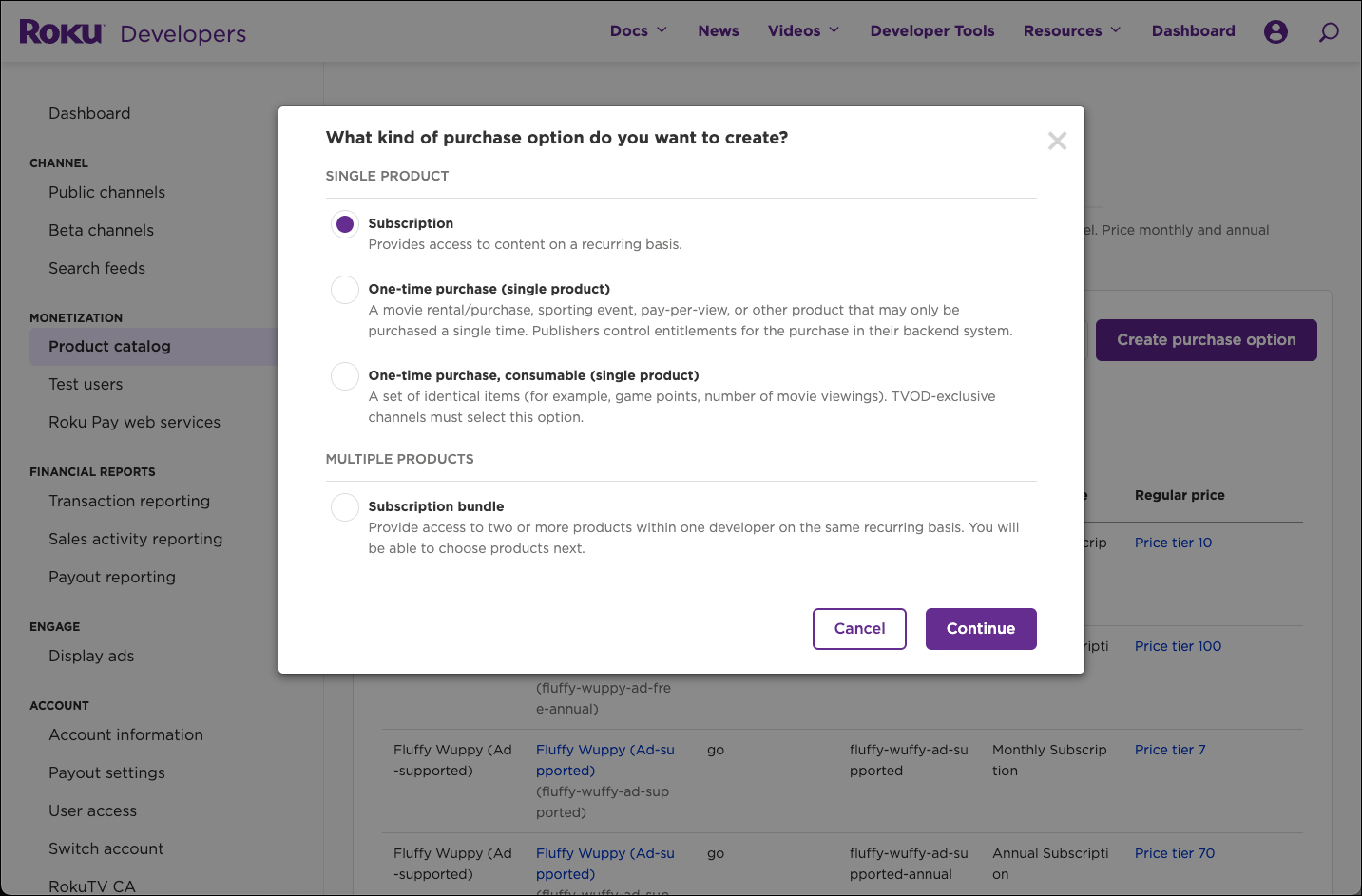Pick the Subscription bundle radio option

[x=345, y=507]
